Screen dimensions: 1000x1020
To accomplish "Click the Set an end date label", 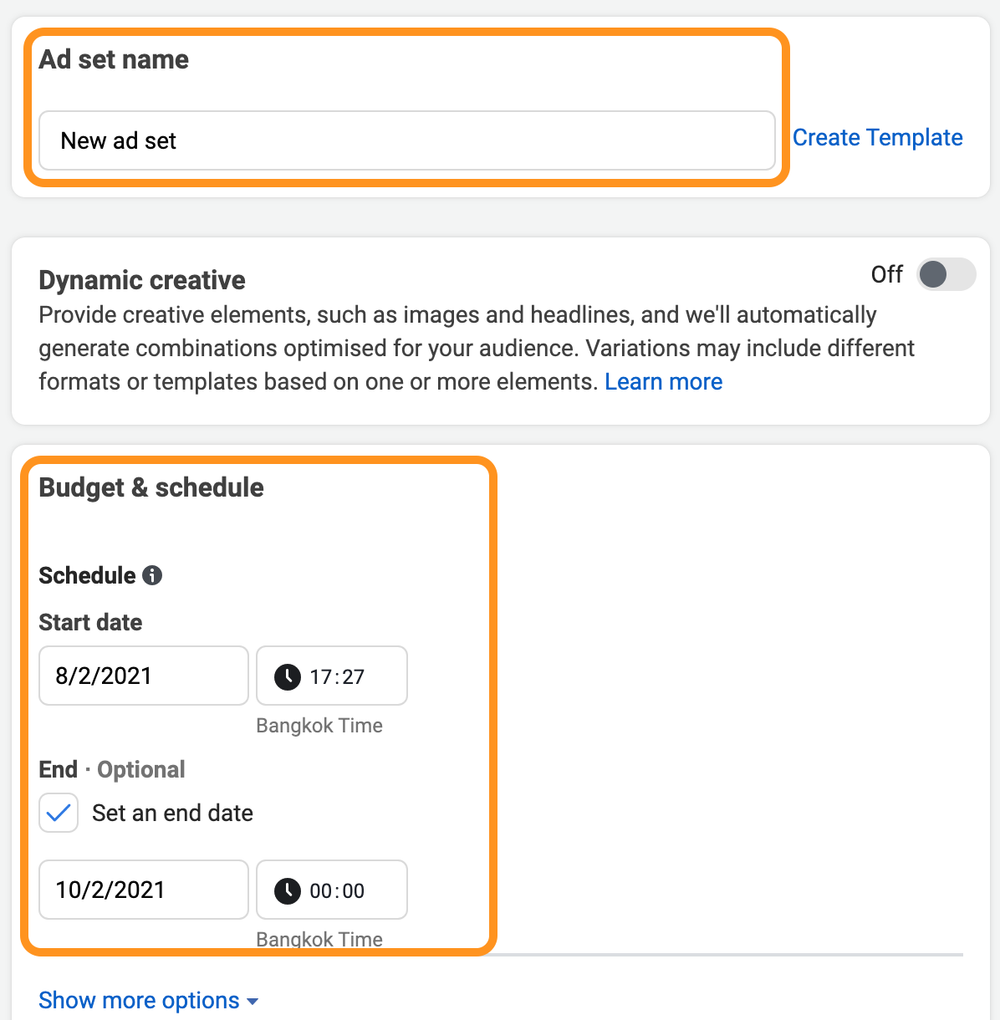I will (172, 813).
